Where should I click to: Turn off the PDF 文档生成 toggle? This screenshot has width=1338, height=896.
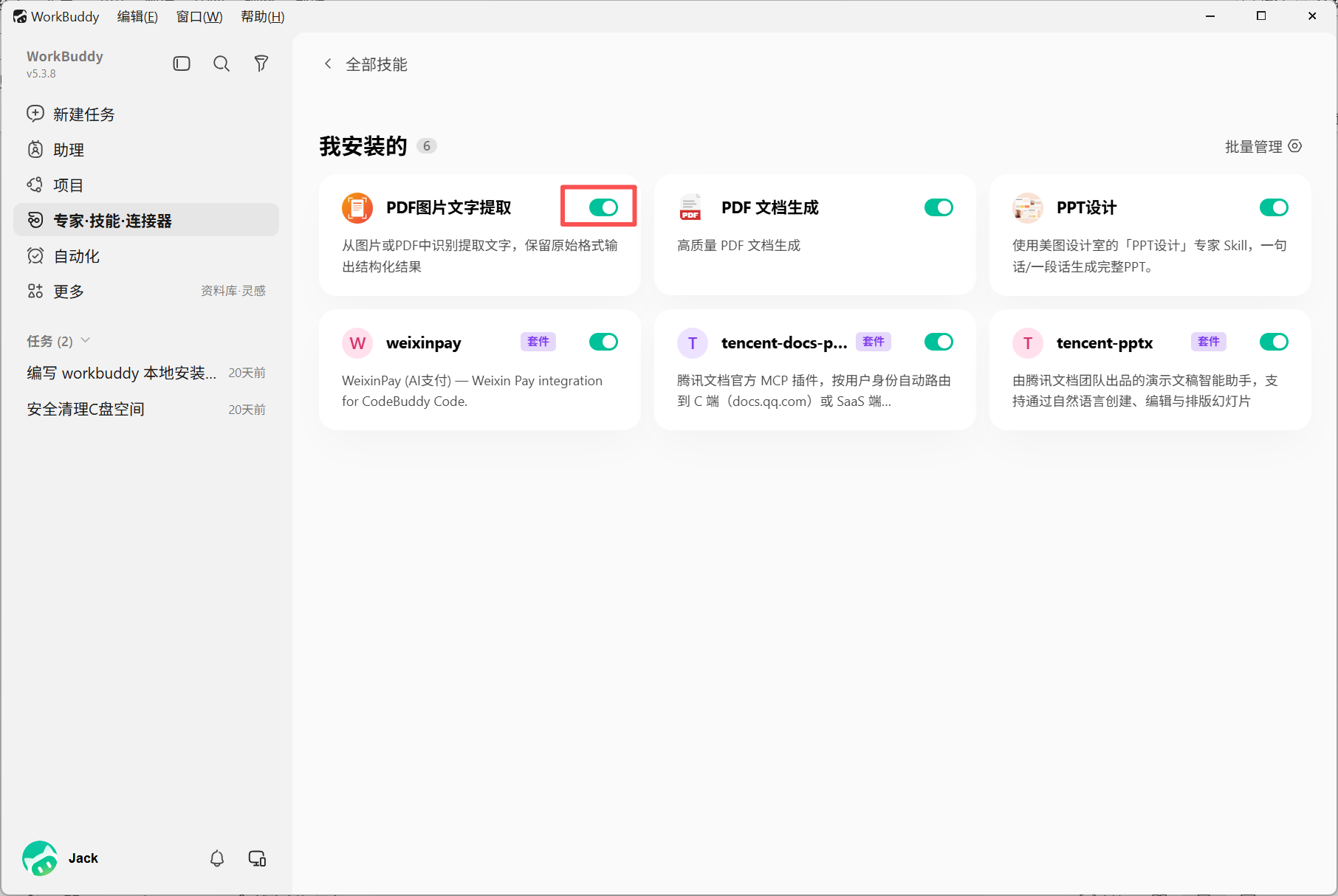[939, 207]
